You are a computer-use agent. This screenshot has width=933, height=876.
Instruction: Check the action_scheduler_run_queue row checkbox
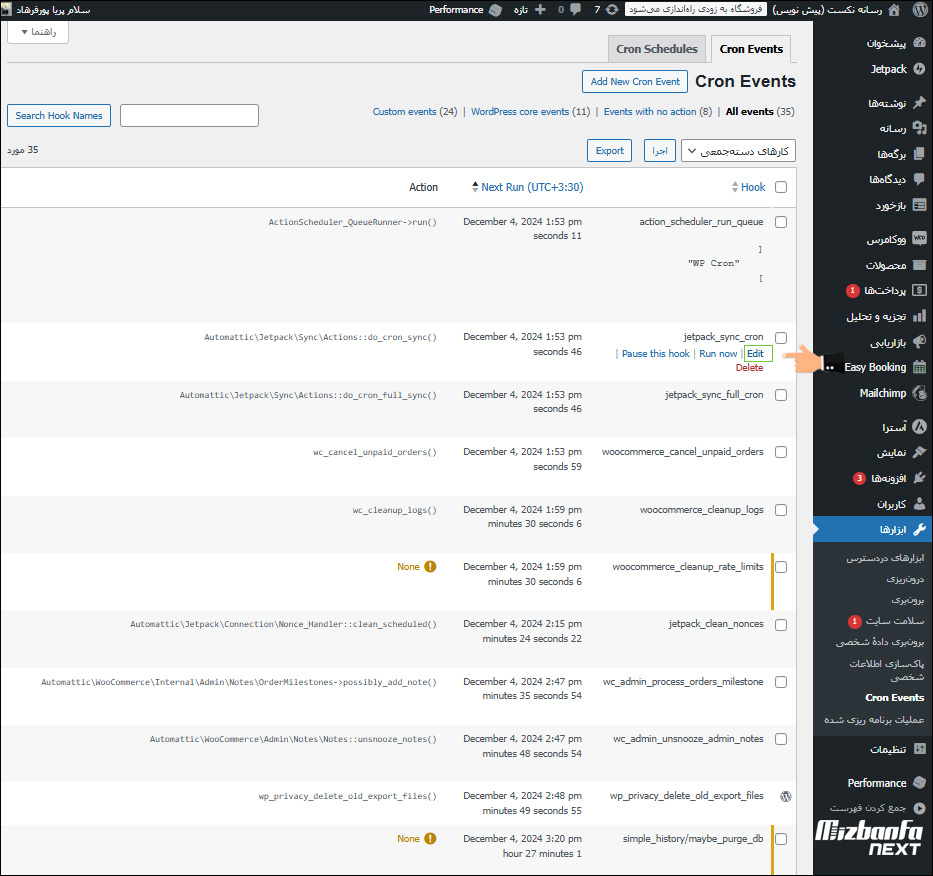[781, 222]
